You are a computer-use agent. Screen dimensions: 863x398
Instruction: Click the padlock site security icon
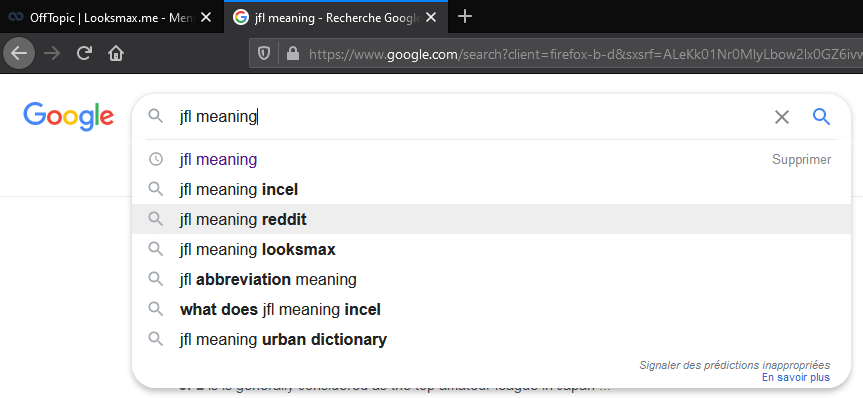point(293,53)
